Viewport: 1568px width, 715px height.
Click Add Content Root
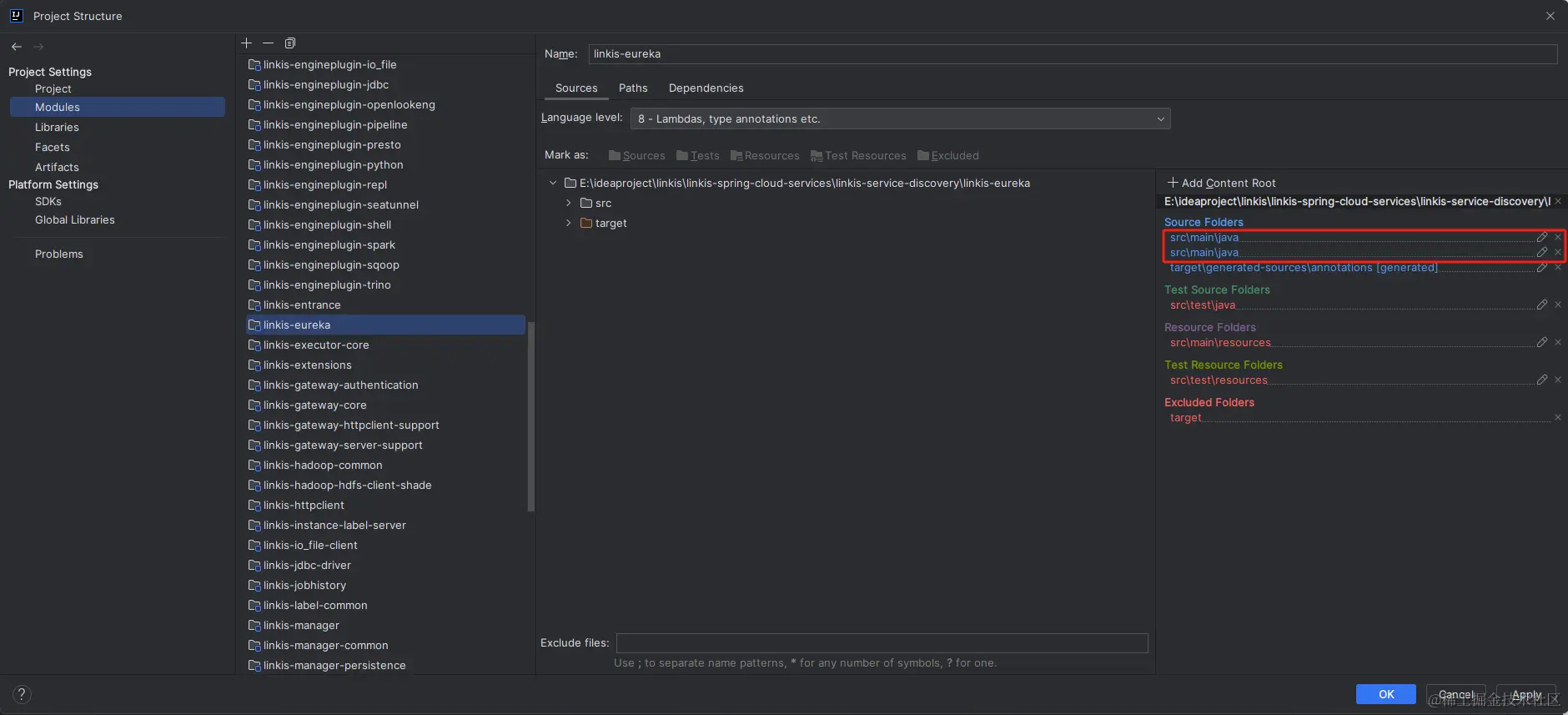pos(1221,183)
